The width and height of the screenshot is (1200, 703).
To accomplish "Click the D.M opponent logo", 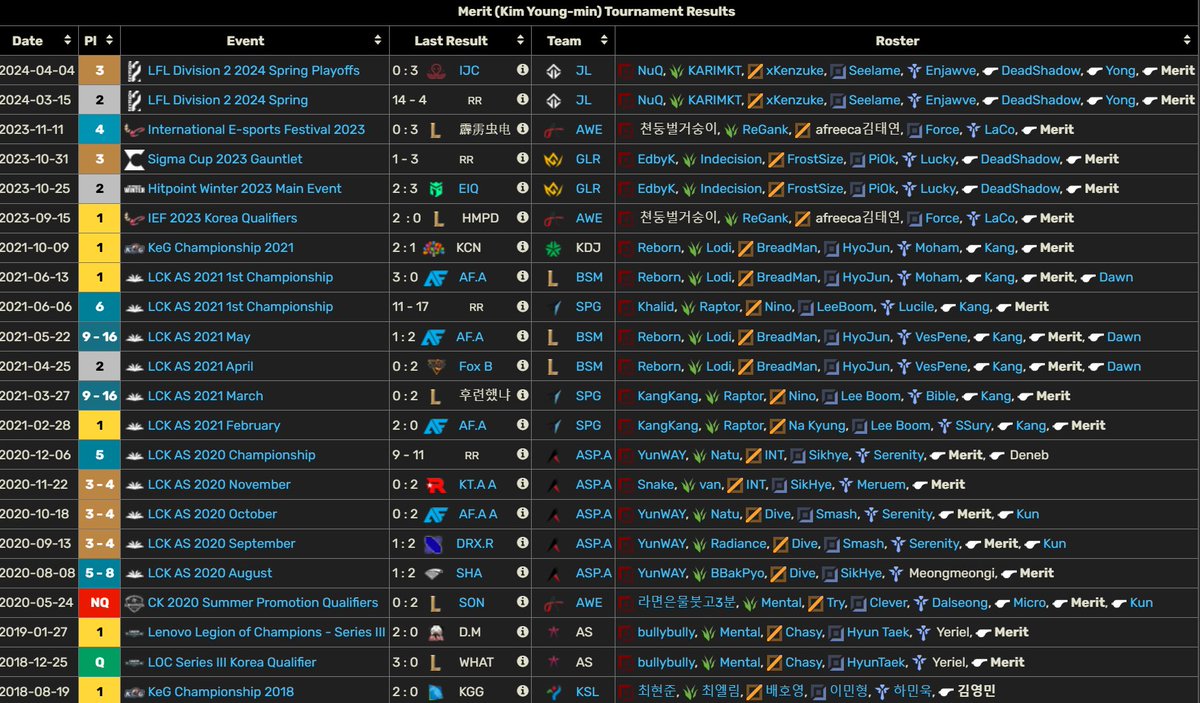I will point(435,633).
